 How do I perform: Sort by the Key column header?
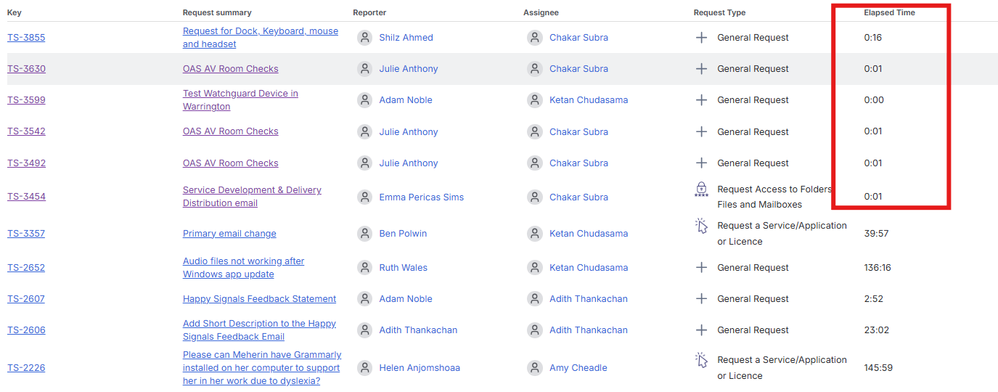point(13,12)
